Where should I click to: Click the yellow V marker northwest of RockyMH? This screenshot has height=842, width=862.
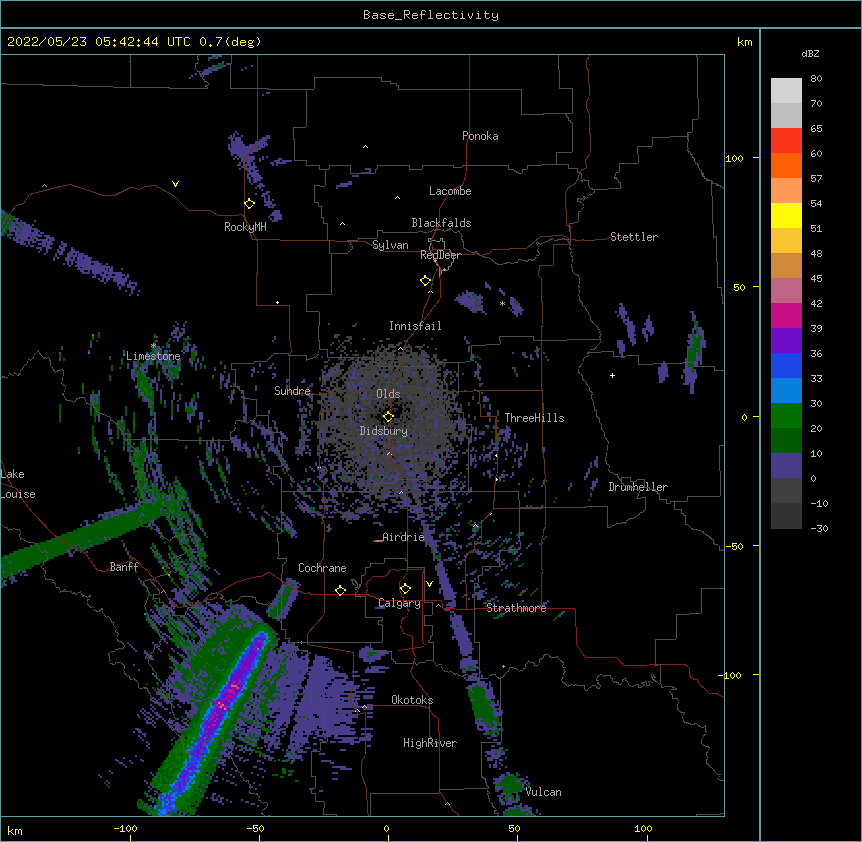pos(175,184)
